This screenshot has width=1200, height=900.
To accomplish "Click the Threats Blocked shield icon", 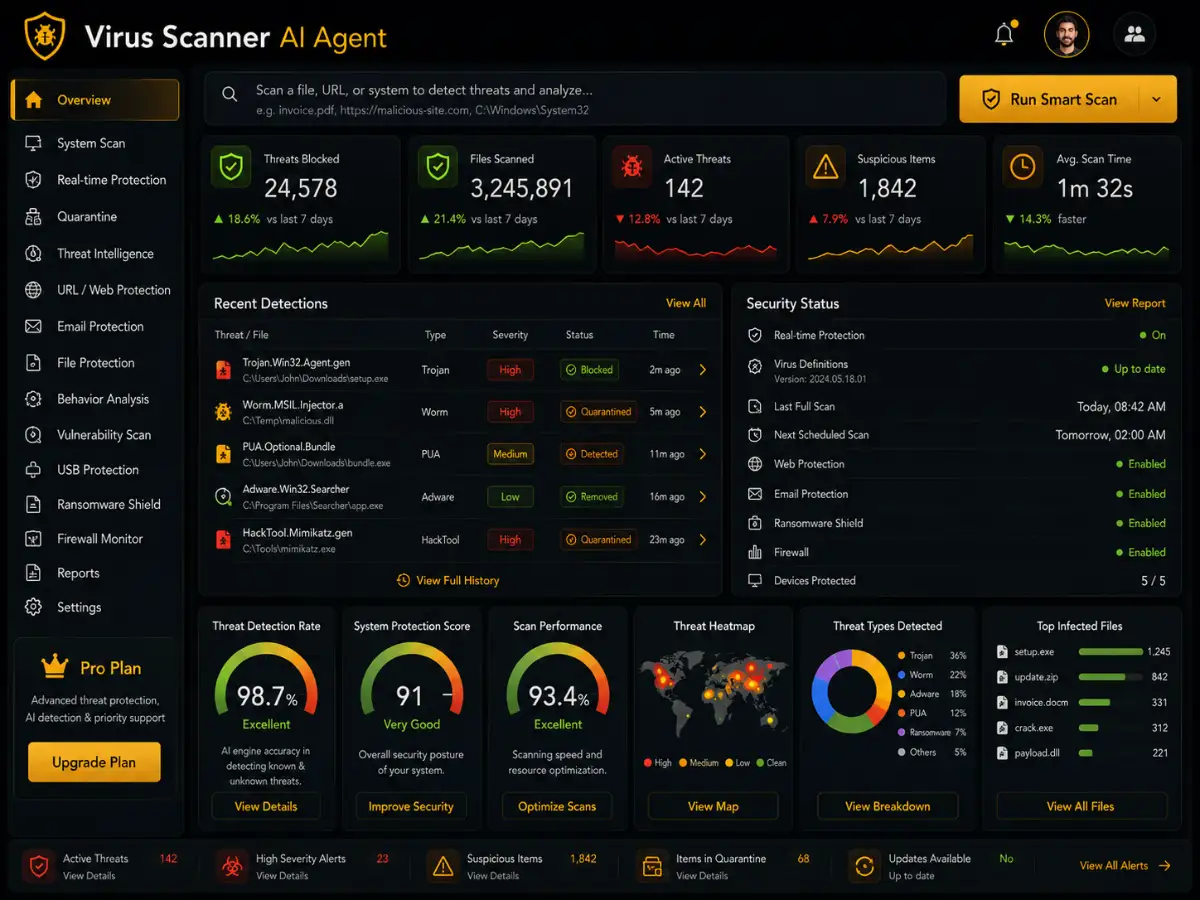I will tap(231, 168).
